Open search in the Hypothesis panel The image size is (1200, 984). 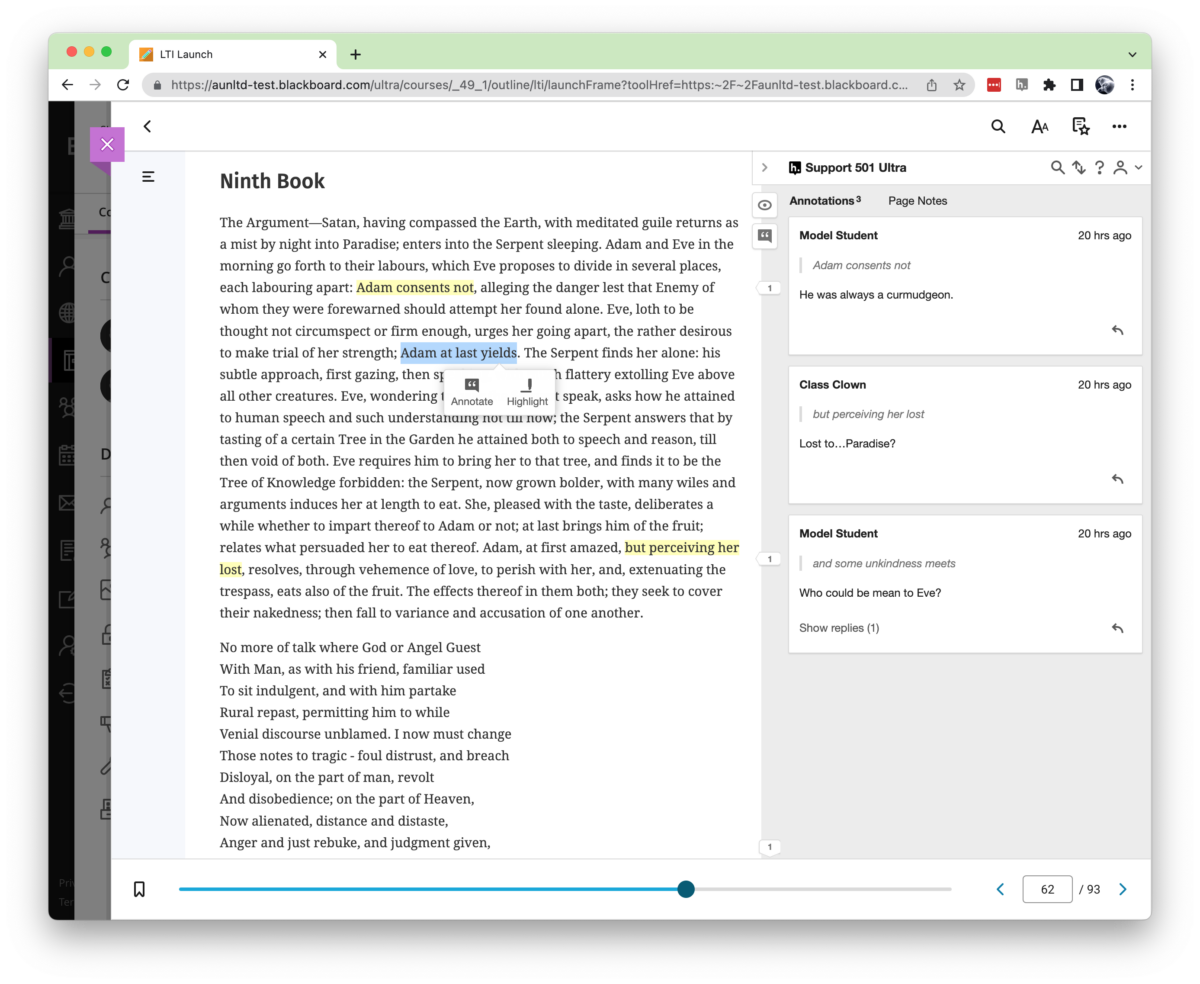click(1057, 167)
